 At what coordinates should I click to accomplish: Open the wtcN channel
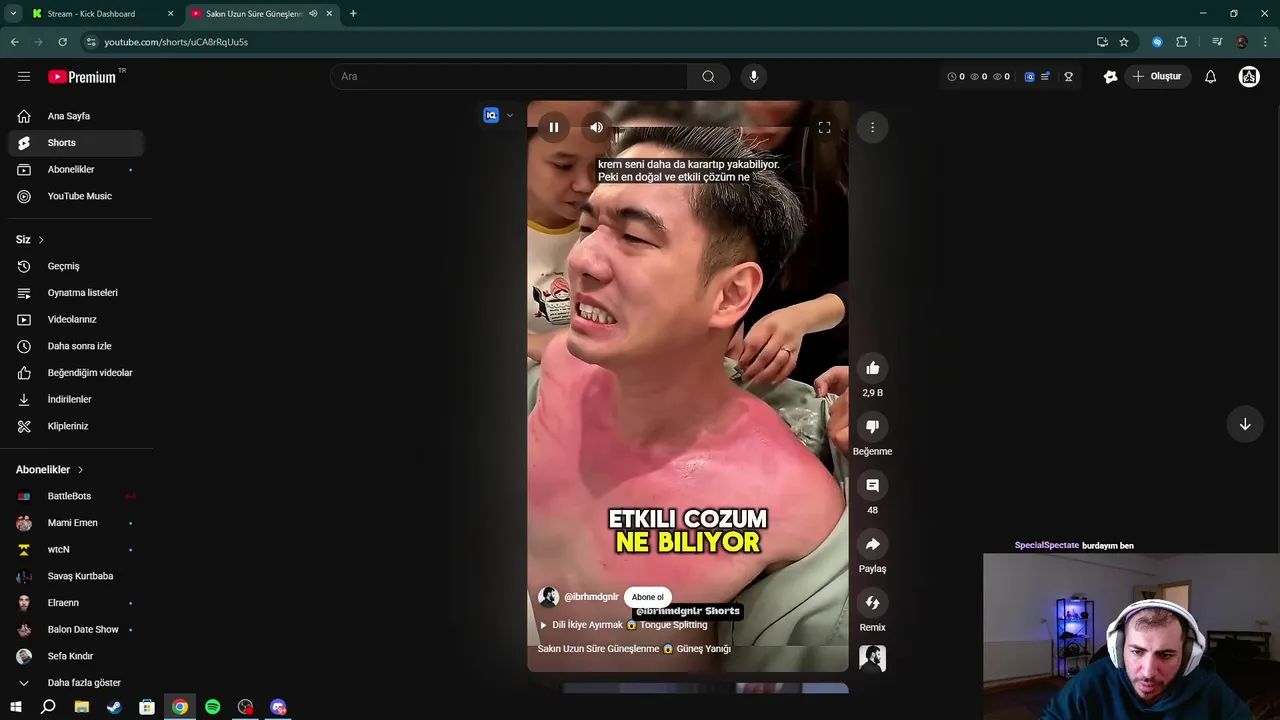[x=76, y=549]
